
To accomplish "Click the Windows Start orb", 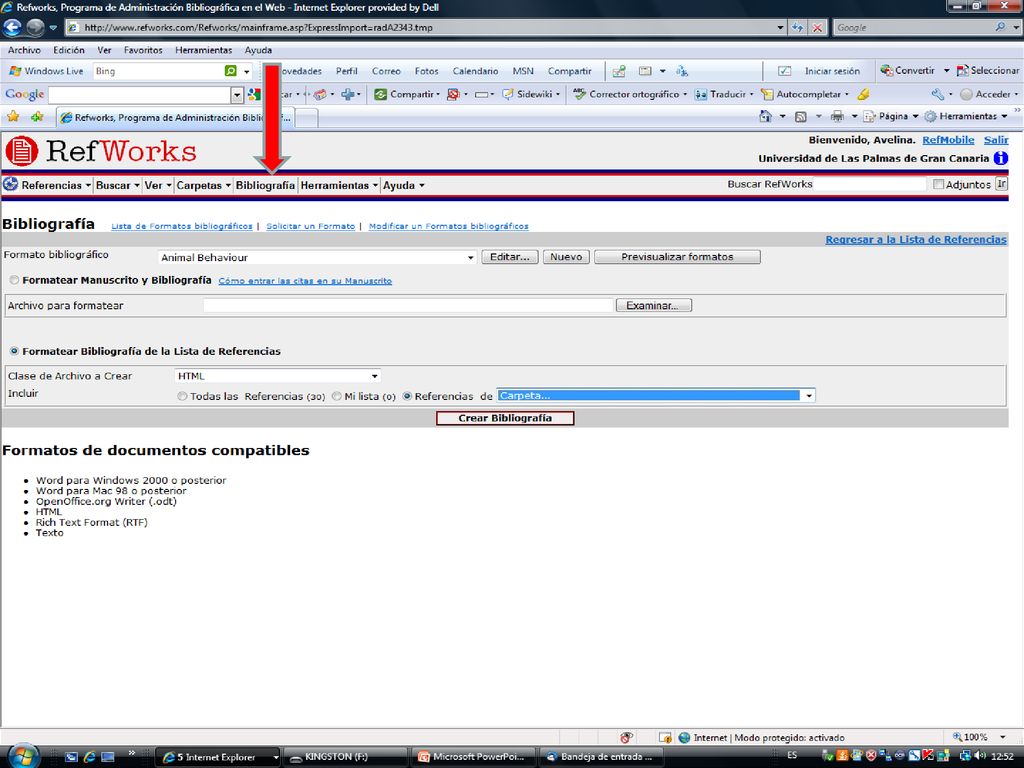I will tap(23, 756).
